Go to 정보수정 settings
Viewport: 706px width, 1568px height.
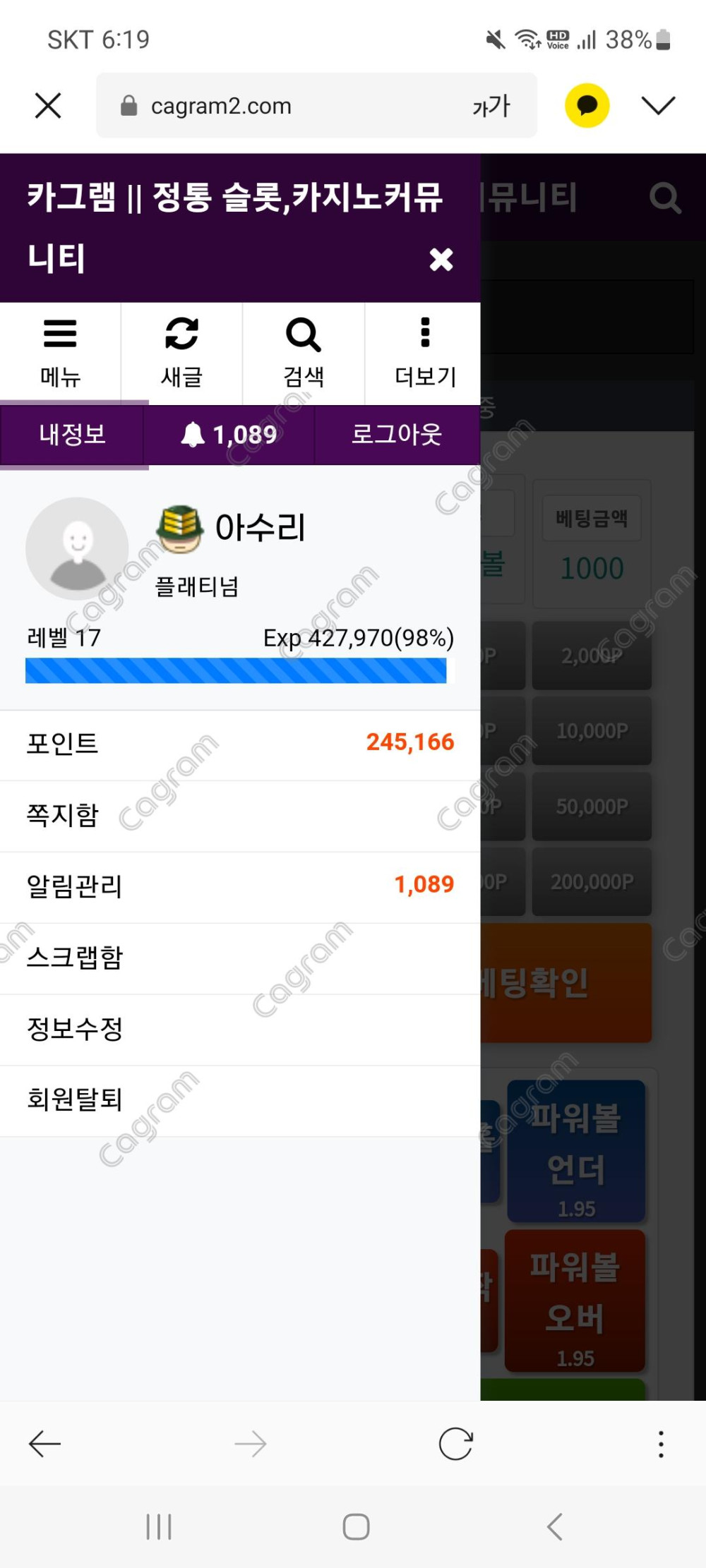pos(240,1030)
